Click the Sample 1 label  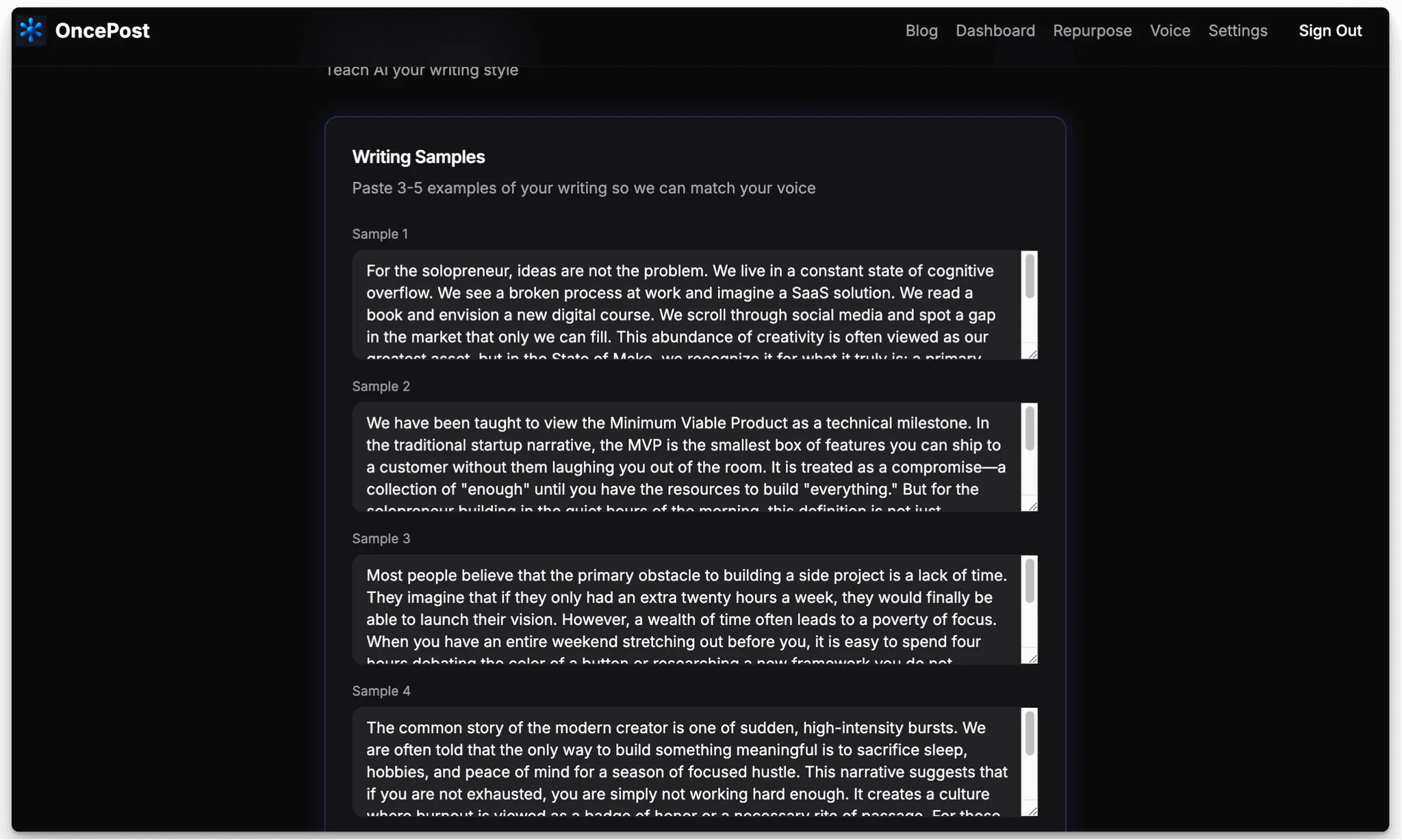point(380,234)
